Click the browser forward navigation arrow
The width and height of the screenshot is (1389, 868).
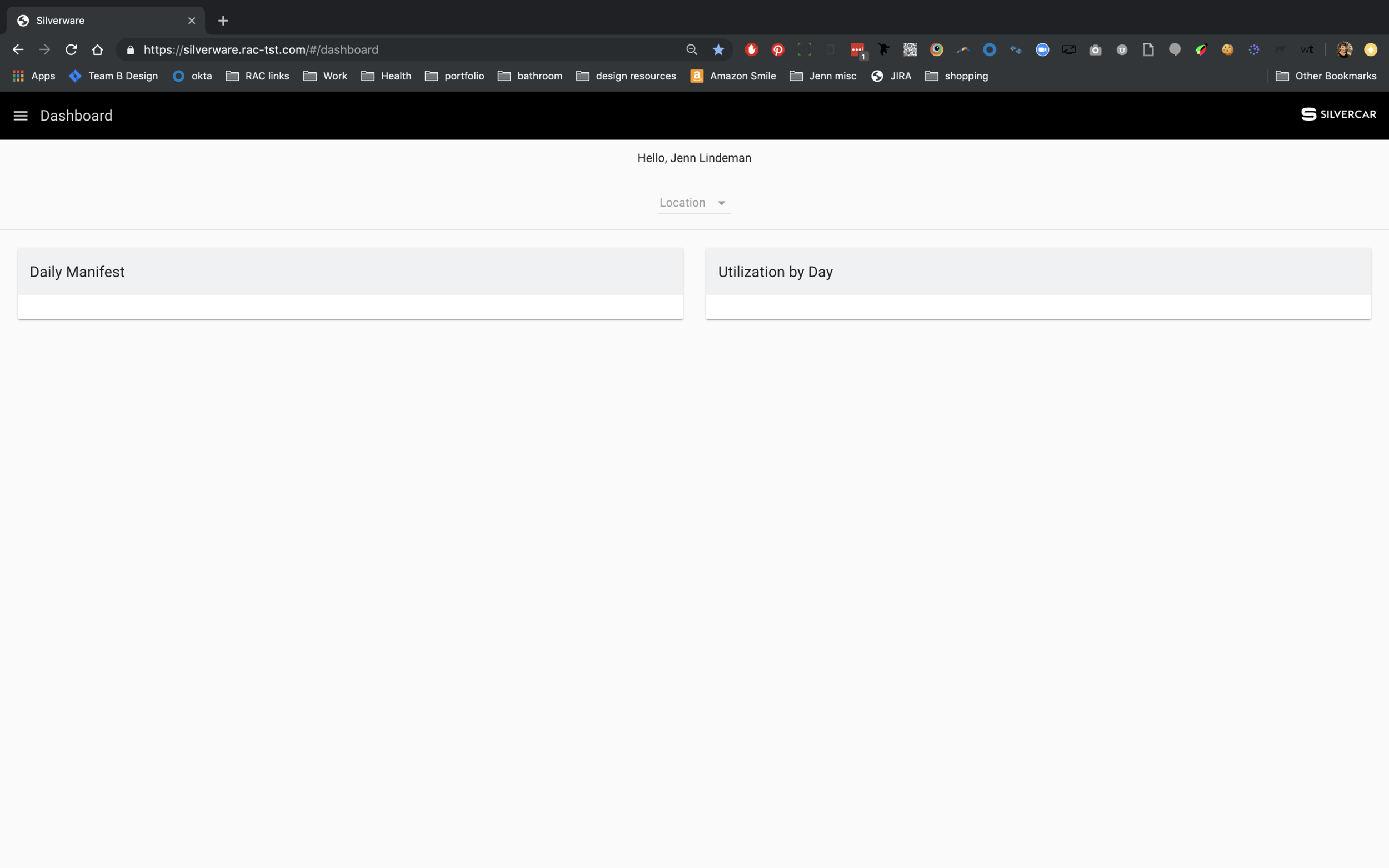pyautogui.click(x=44, y=49)
